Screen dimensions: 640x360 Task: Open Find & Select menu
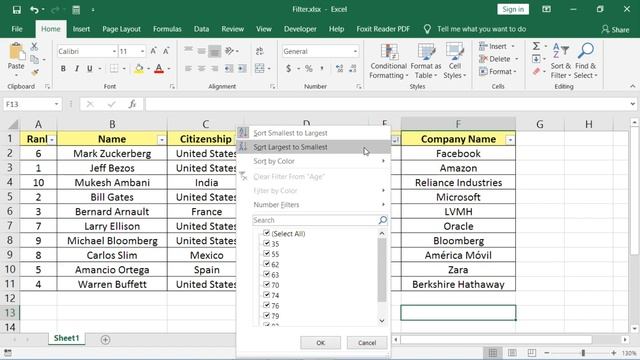point(585,61)
